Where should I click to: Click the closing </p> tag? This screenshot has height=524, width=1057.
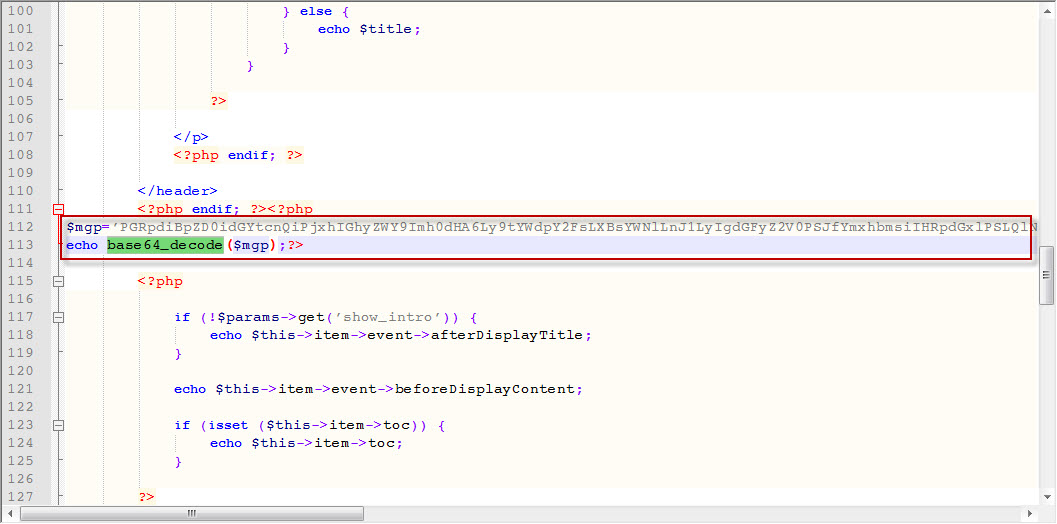pyautogui.click(x=191, y=138)
